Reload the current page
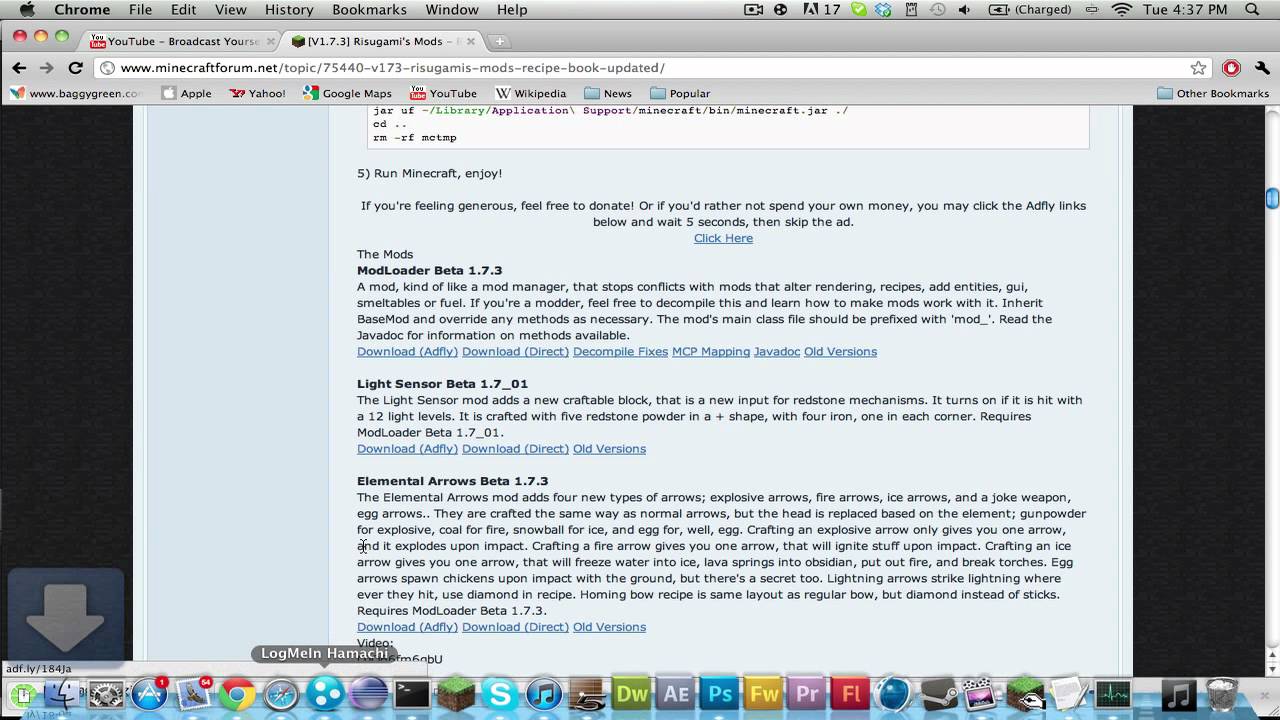The image size is (1280, 720). tap(75, 68)
